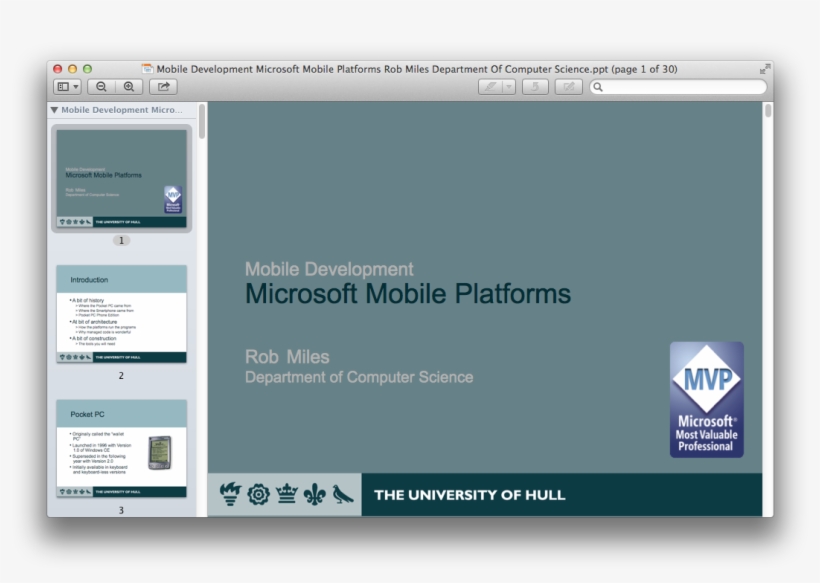Open the edit markup toolbar button
This screenshot has width=820, height=583.
[569, 87]
